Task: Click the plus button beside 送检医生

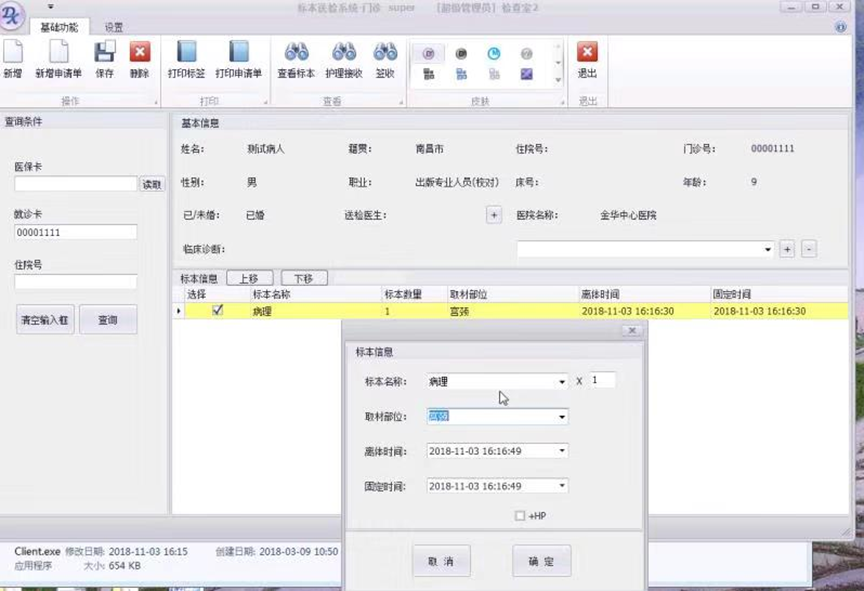Action: [x=494, y=215]
